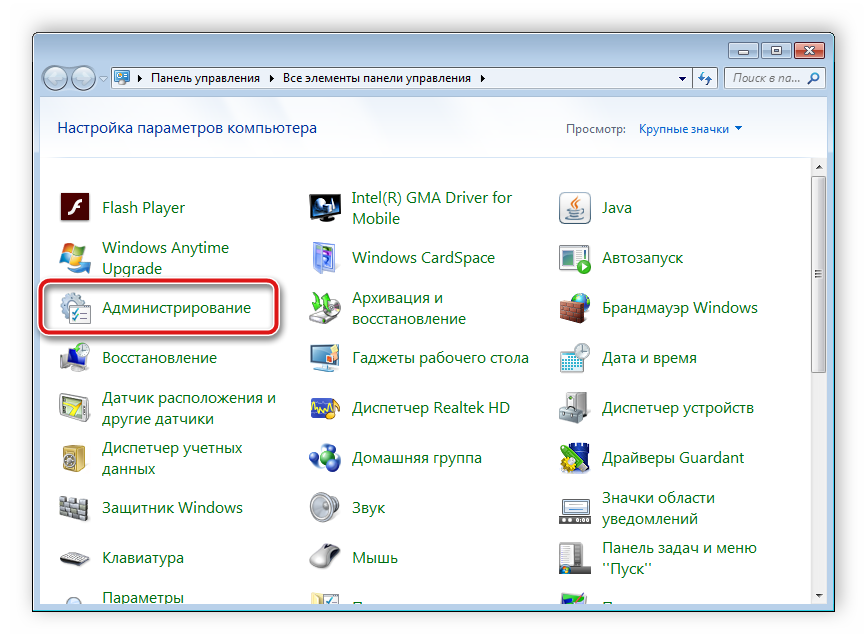The image size is (867, 644).
Task: Open the Клавиатура link
Action: click(x=143, y=558)
